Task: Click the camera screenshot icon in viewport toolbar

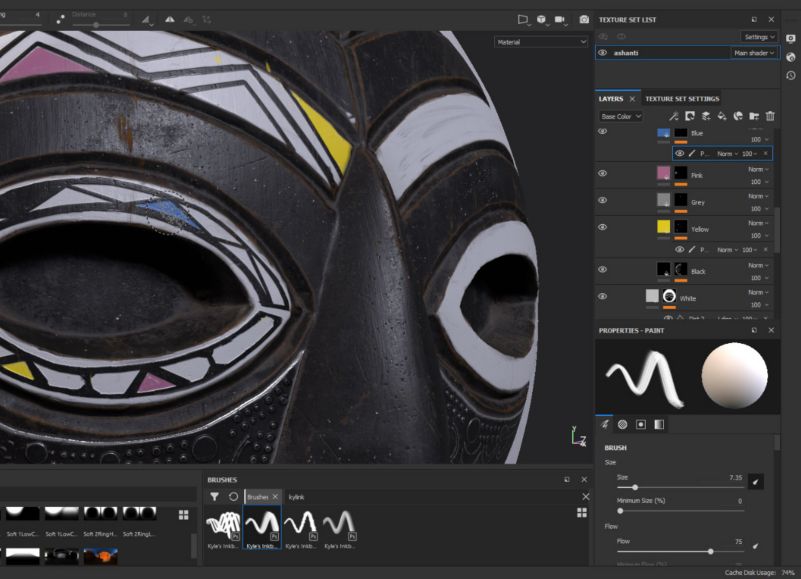Action: [585, 19]
